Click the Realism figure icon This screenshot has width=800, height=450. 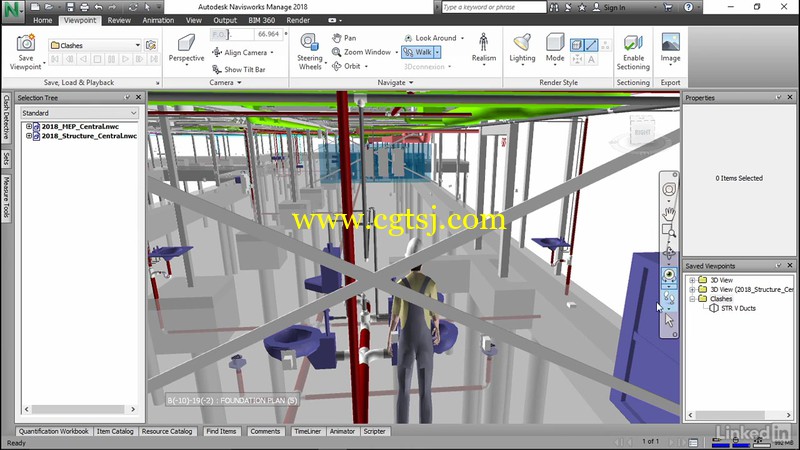[483, 43]
